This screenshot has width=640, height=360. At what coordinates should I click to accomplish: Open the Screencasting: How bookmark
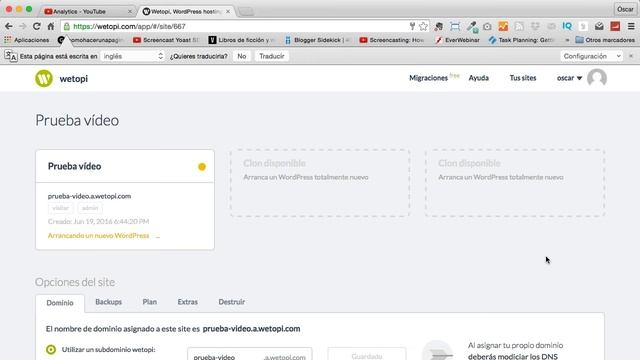[392, 40]
